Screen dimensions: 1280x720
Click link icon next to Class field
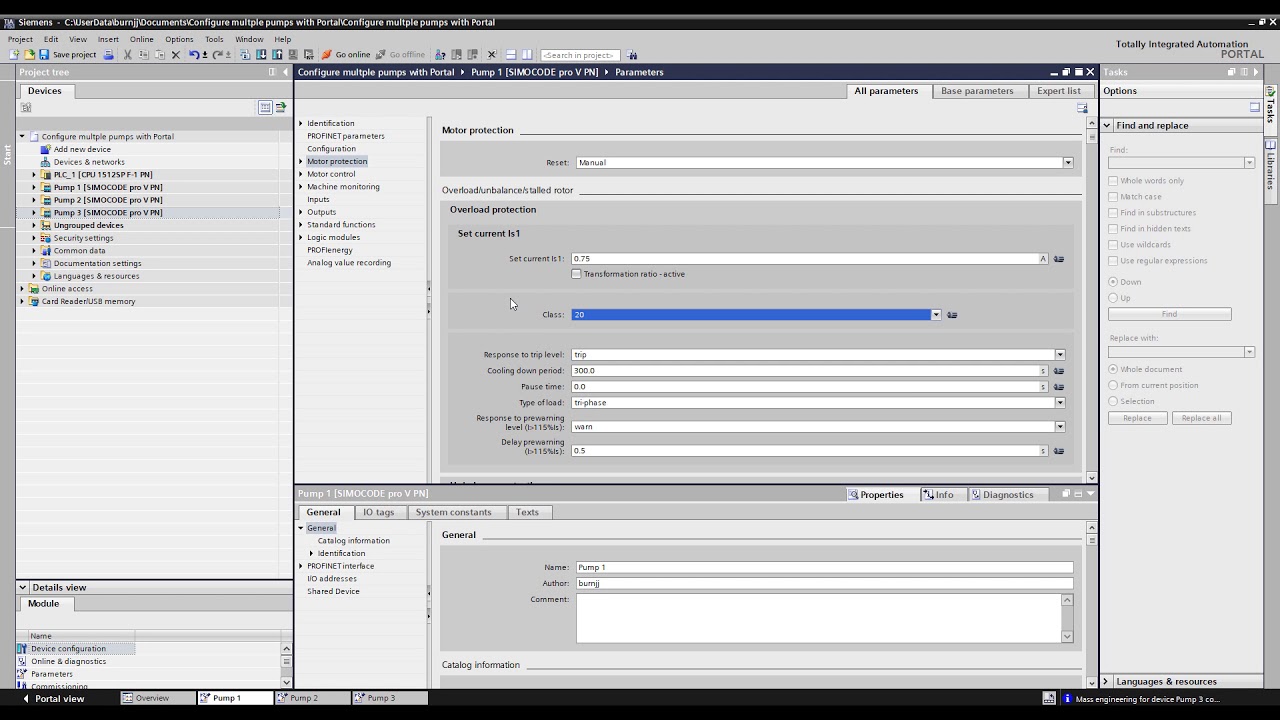(952, 315)
